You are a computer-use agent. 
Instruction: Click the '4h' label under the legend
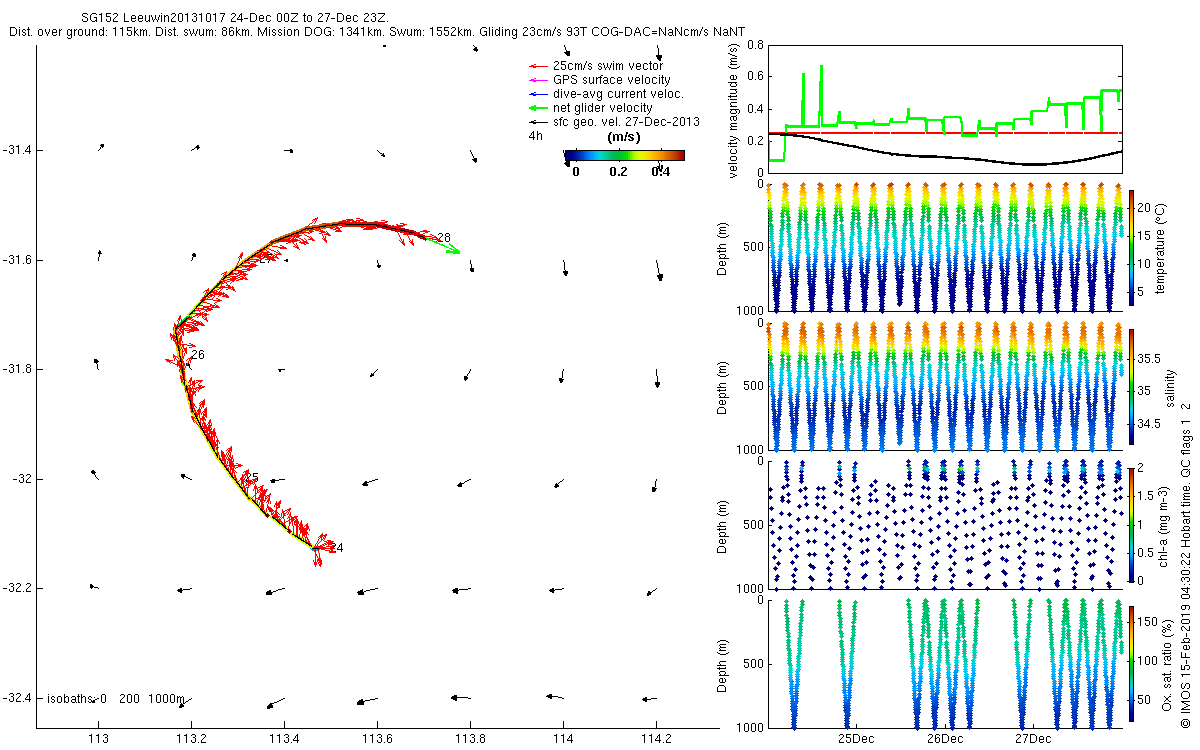535,136
